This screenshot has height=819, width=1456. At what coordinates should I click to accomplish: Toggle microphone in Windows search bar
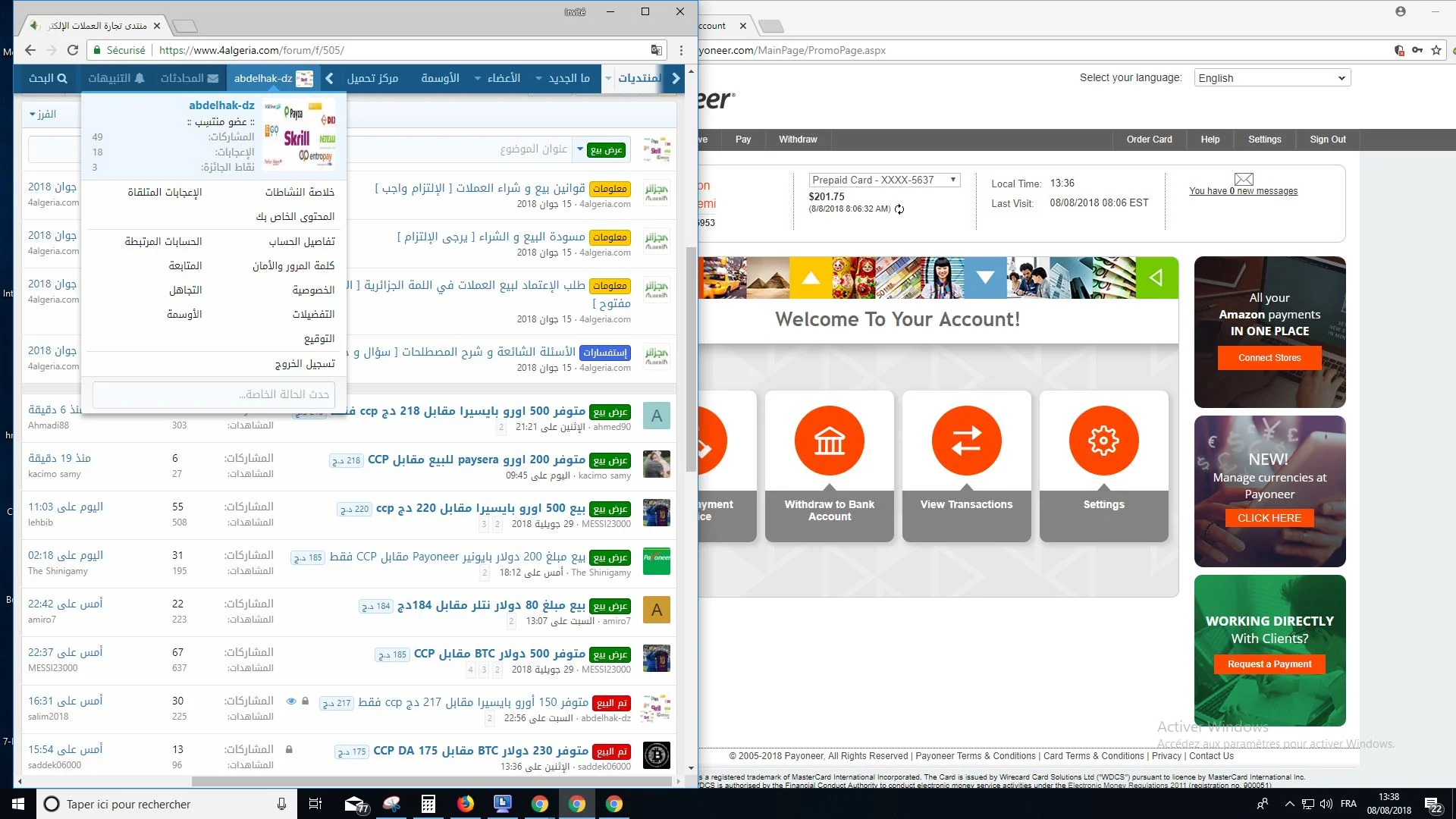(x=281, y=804)
